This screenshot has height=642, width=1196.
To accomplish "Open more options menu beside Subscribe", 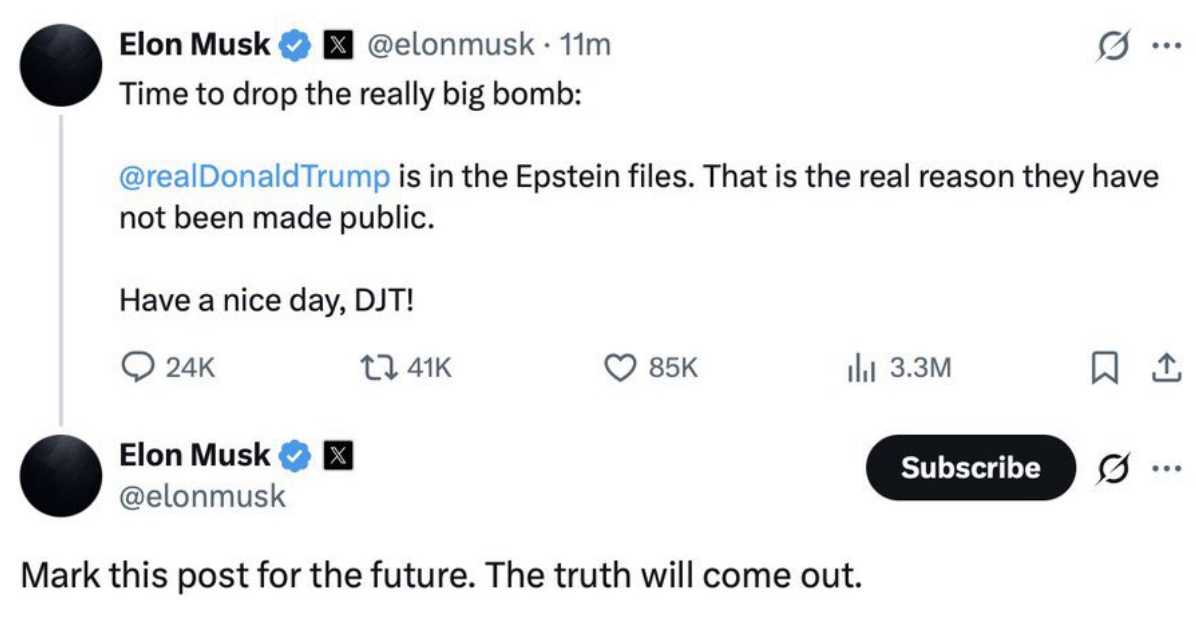I will click(1164, 468).
